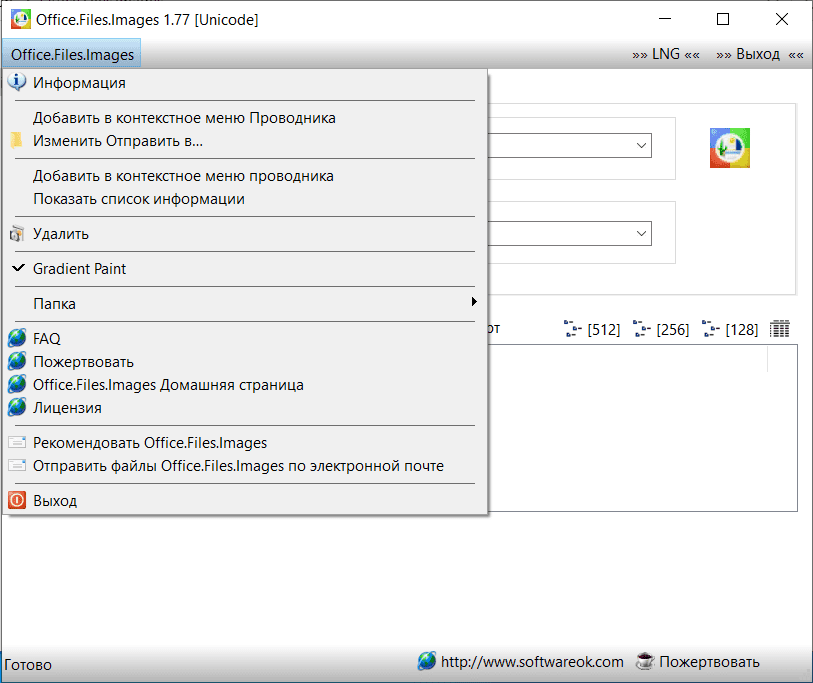
Task: Click the »» LNG «« language button
Action: pos(666,54)
